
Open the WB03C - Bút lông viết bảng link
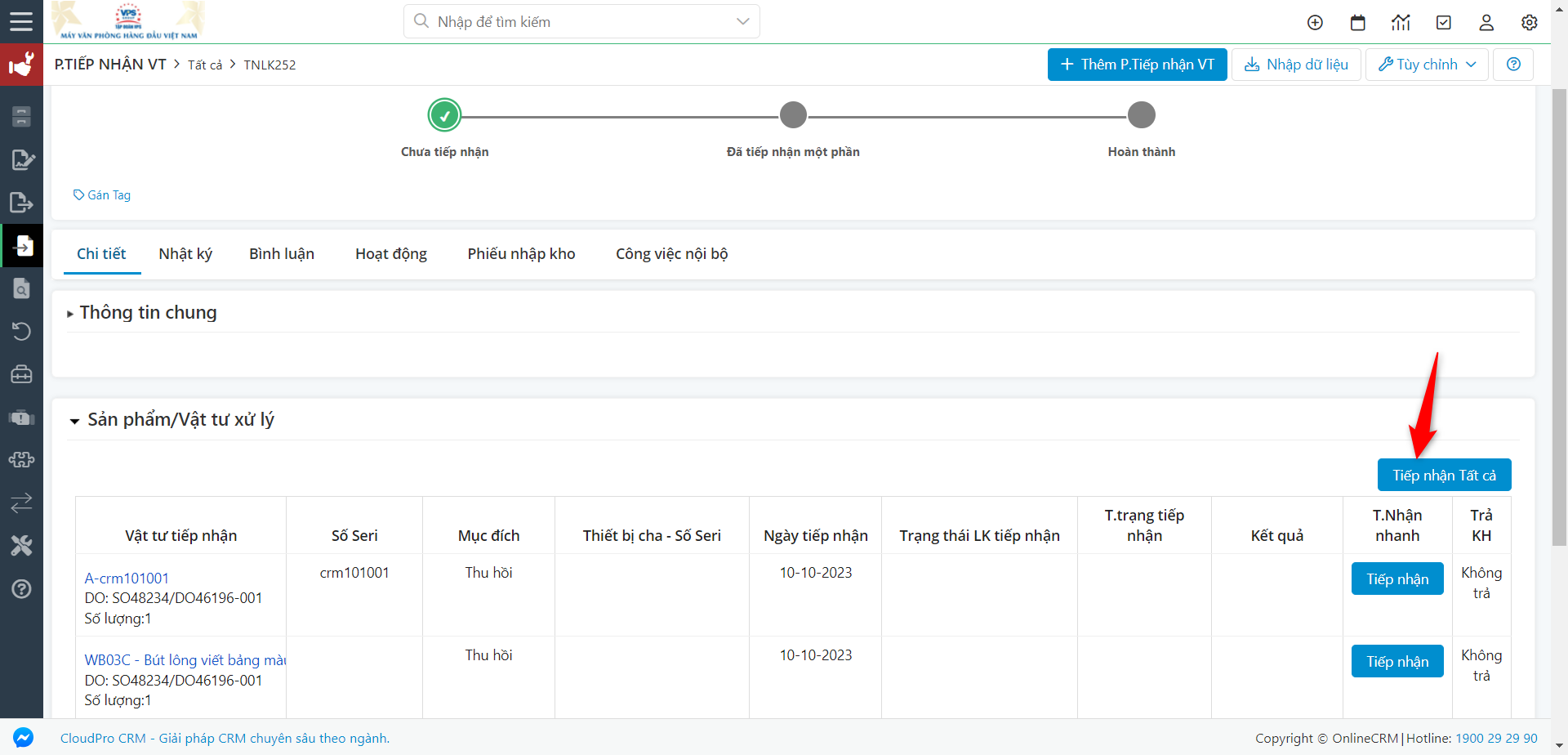click(x=185, y=660)
